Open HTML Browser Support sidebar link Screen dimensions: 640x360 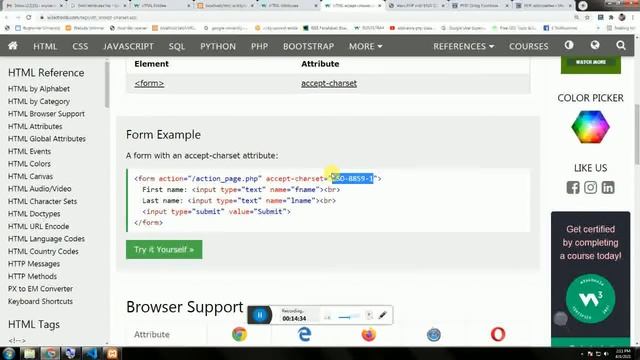pos(46,114)
